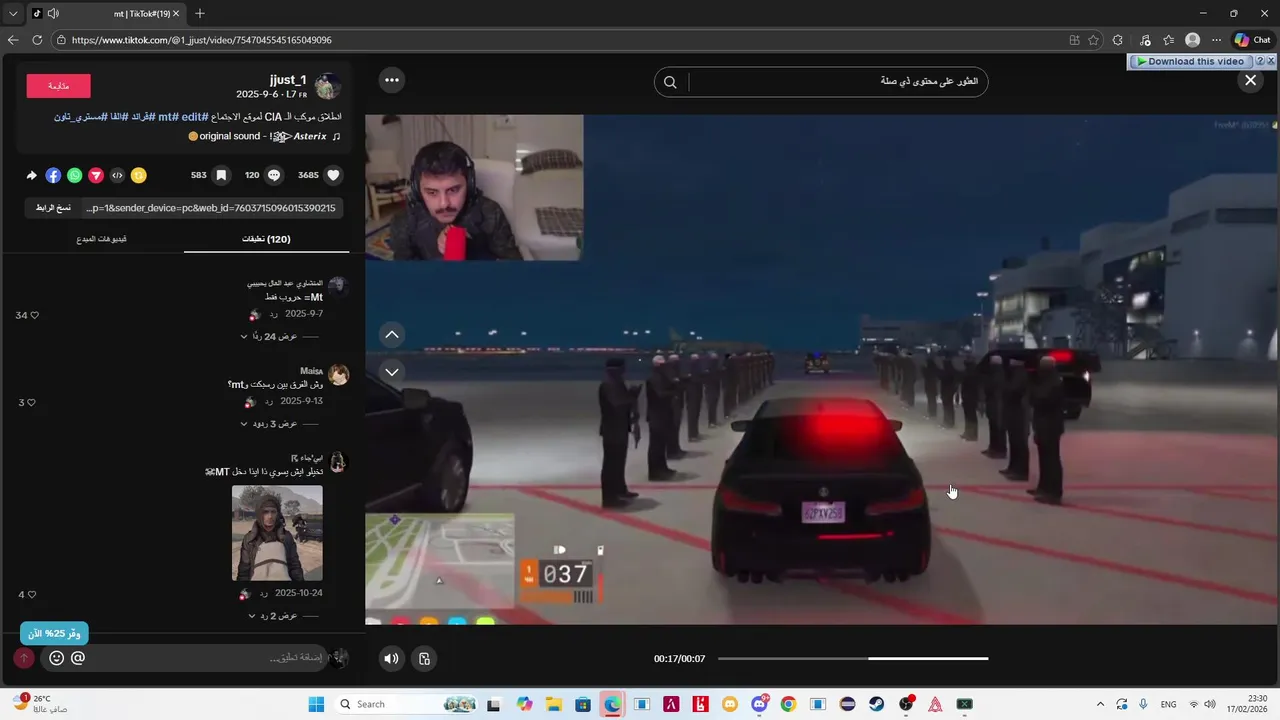The image size is (1280, 720).
Task: Like the comment with 4 likes
Action: pos(31,595)
